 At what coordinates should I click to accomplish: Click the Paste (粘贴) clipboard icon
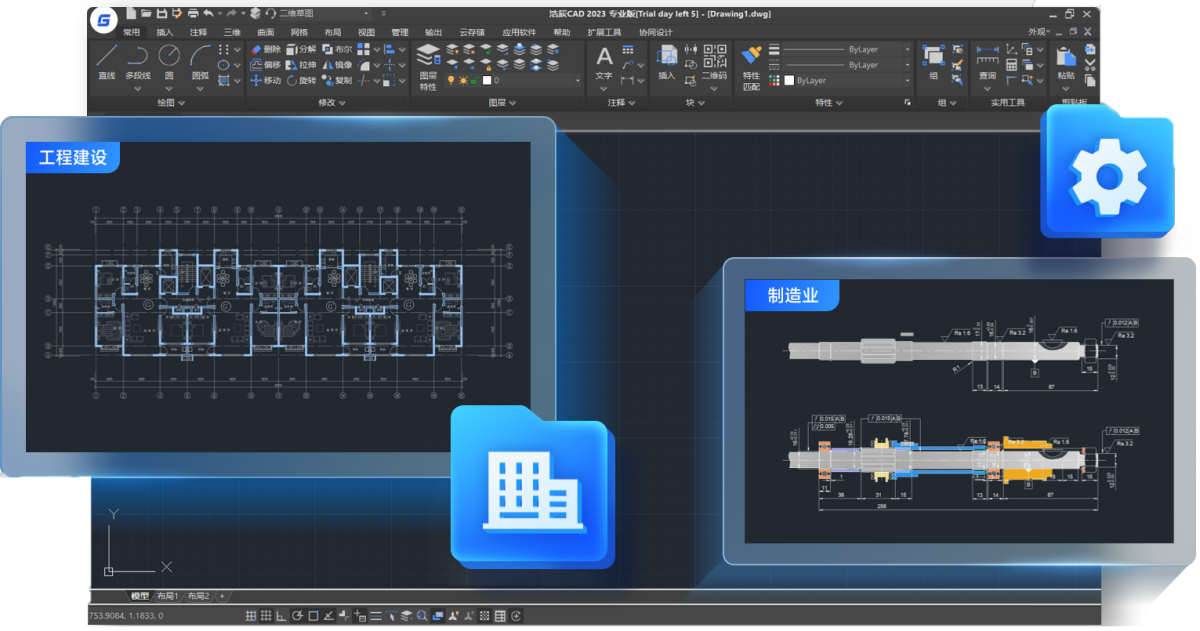coord(1067,60)
